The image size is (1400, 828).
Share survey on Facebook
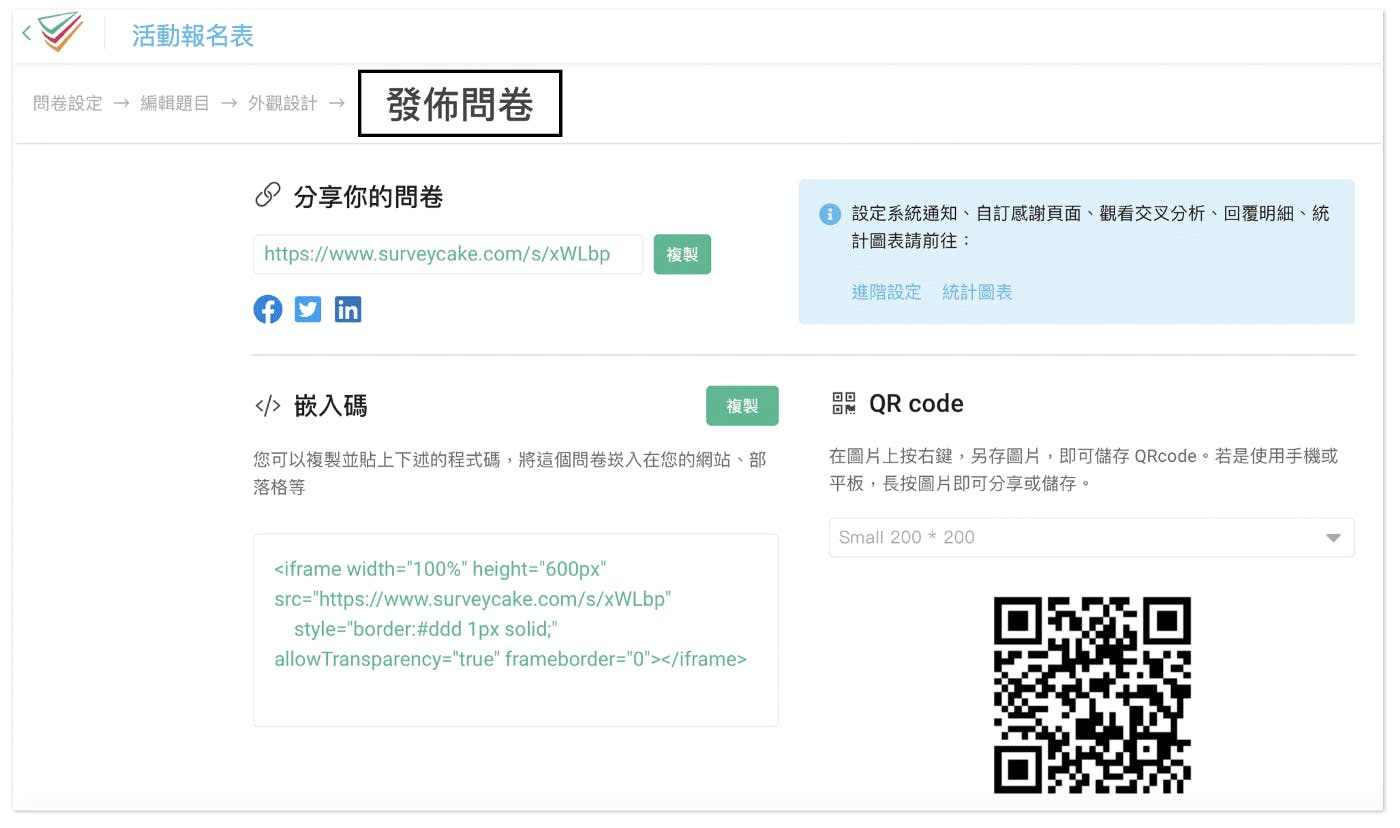(267, 310)
